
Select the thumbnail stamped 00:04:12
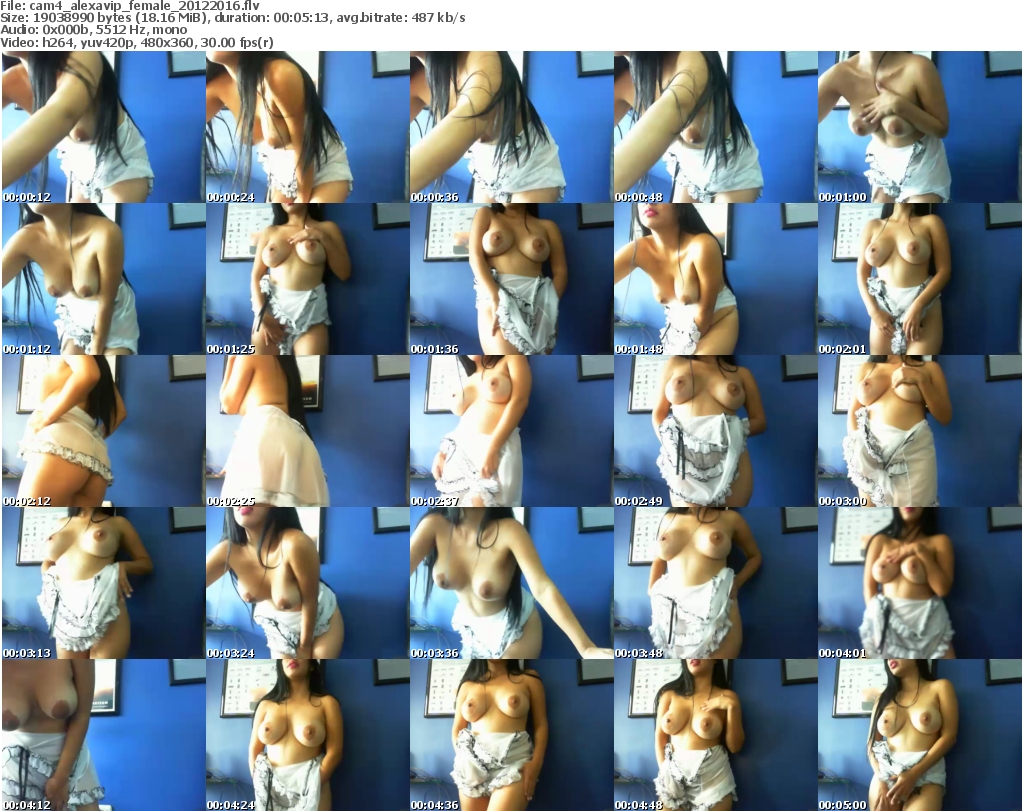pyautogui.click(x=104, y=735)
